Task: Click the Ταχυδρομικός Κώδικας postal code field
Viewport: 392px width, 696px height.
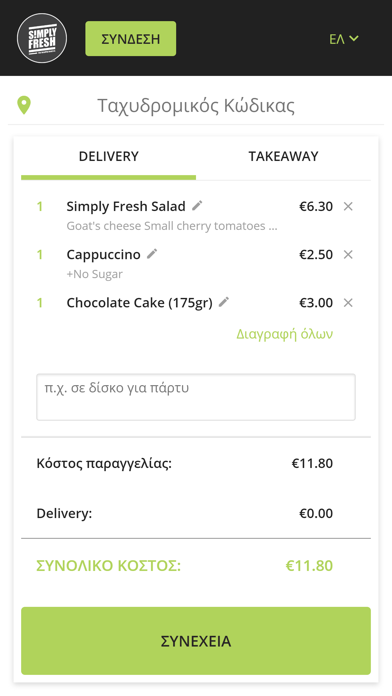Action: [x=196, y=106]
